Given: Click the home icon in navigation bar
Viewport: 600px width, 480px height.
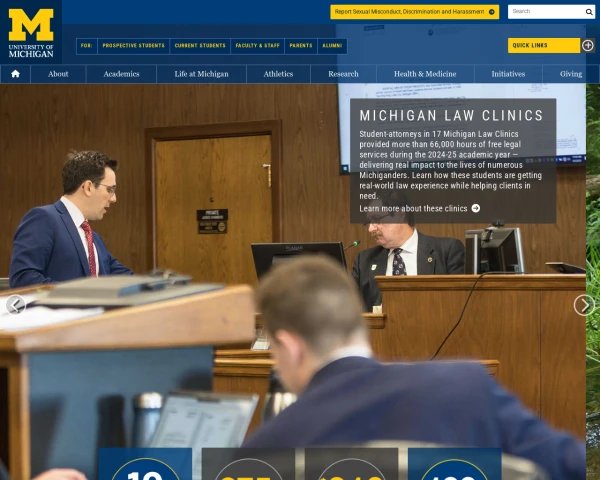Looking at the screenshot, I should point(15,74).
